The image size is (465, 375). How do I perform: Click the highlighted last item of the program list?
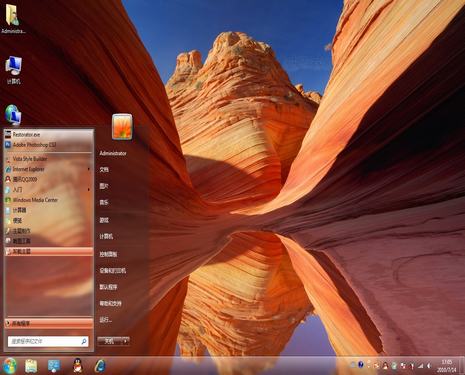[48, 251]
